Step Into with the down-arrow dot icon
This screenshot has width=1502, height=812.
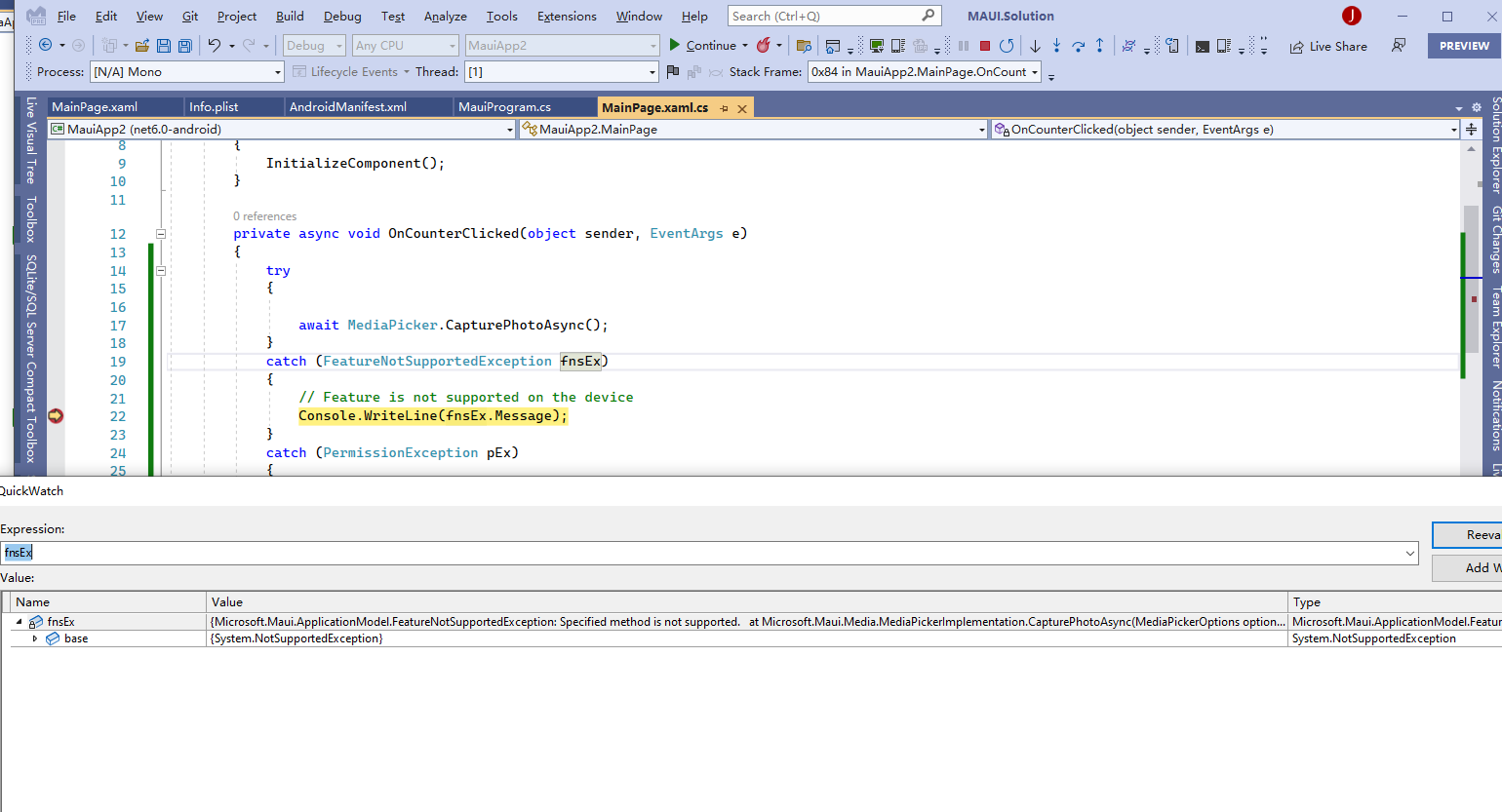click(1056, 46)
